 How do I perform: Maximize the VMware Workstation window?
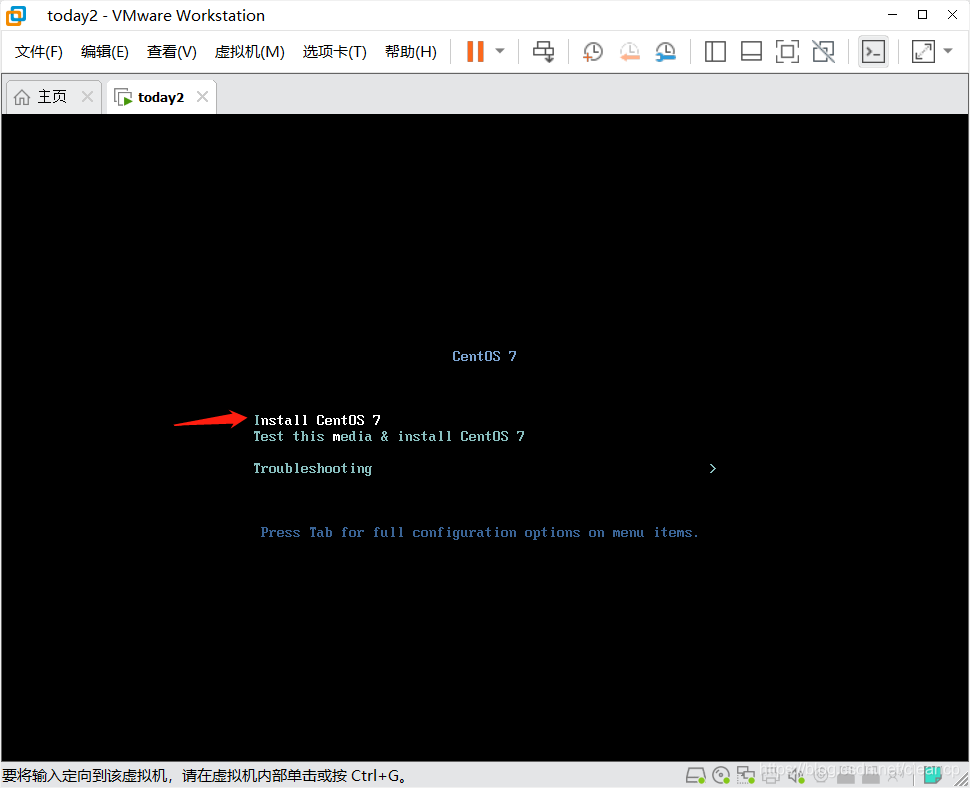click(x=922, y=15)
